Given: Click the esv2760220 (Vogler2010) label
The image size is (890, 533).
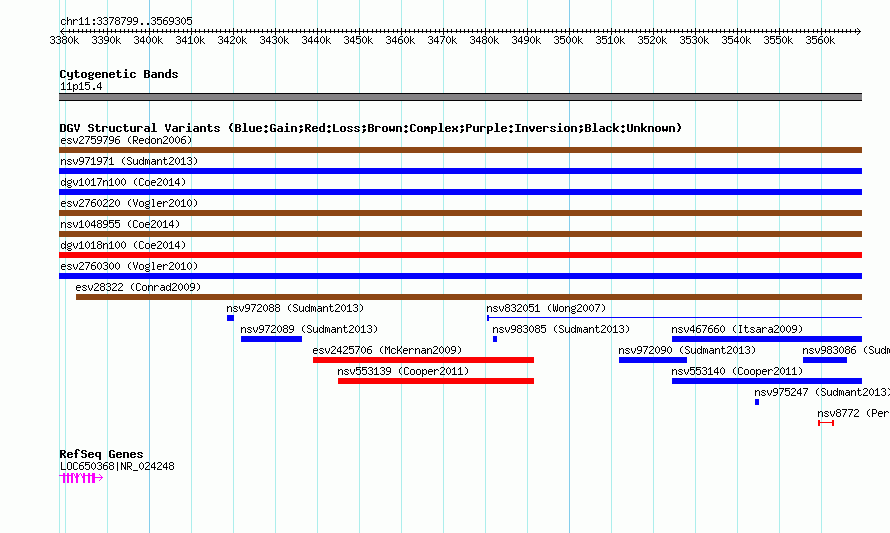Looking at the screenshot, I should coord(129,203).
